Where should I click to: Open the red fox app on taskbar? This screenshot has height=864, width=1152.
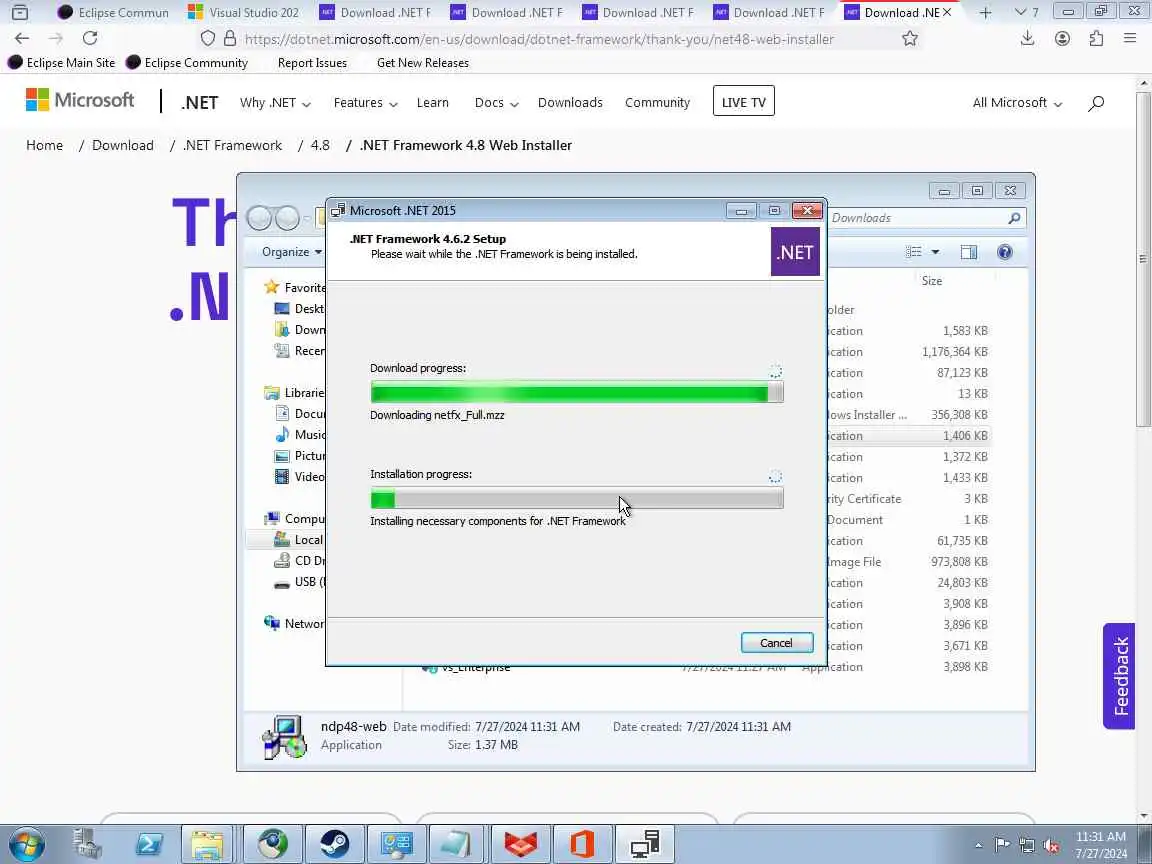tap(520, 844)
